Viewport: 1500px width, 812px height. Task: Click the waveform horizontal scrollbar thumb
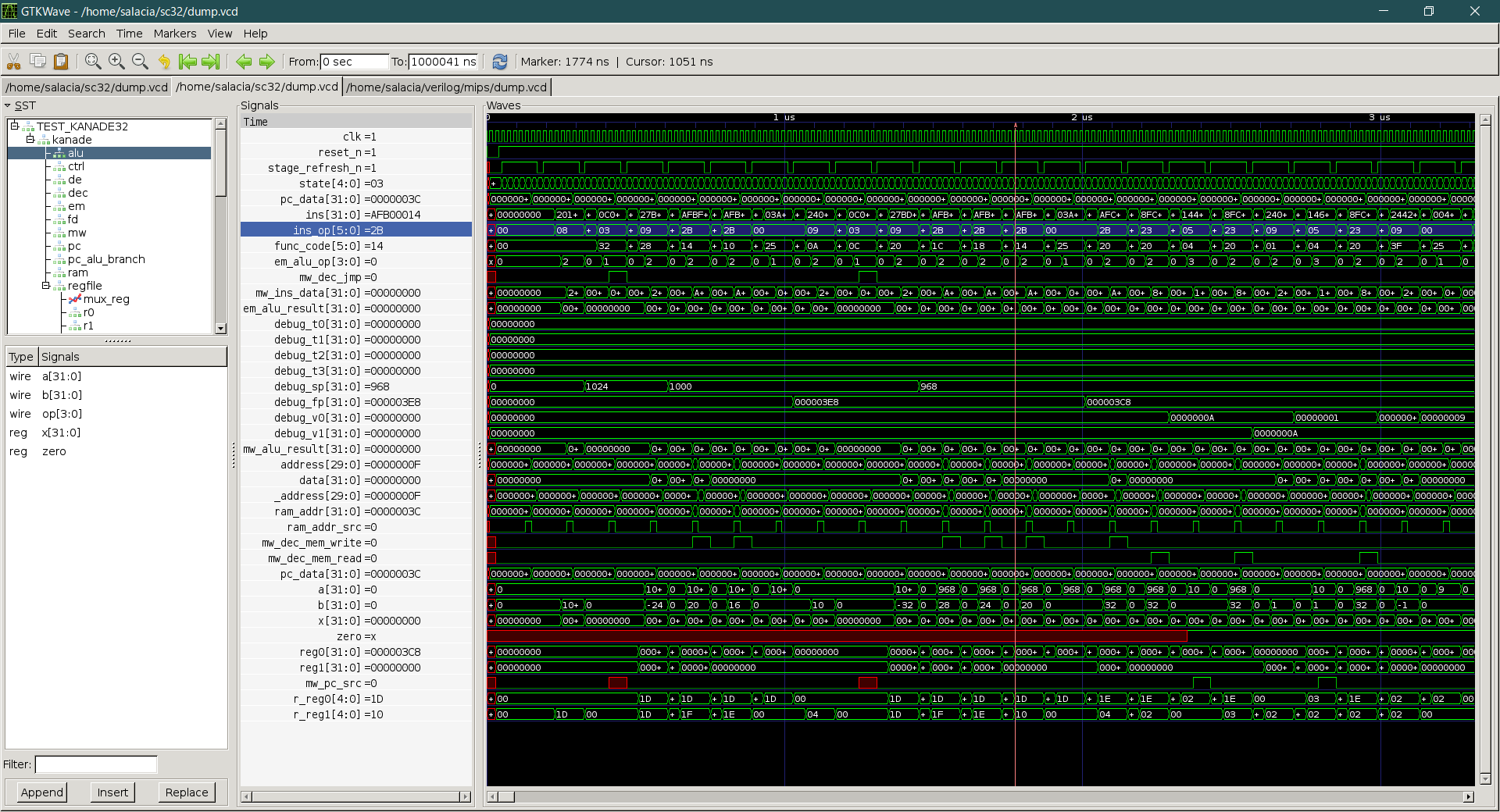click(x=506, y=796)
